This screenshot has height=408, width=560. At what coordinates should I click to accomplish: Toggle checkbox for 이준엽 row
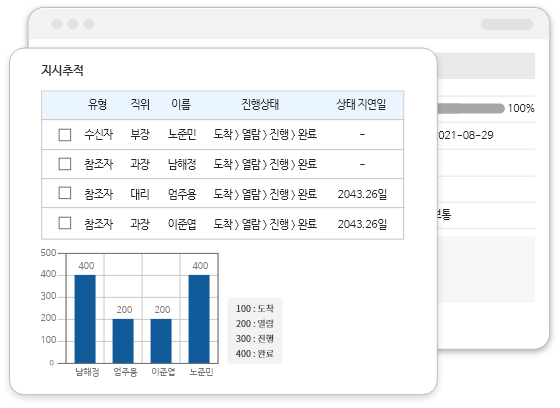coord(65,223)
